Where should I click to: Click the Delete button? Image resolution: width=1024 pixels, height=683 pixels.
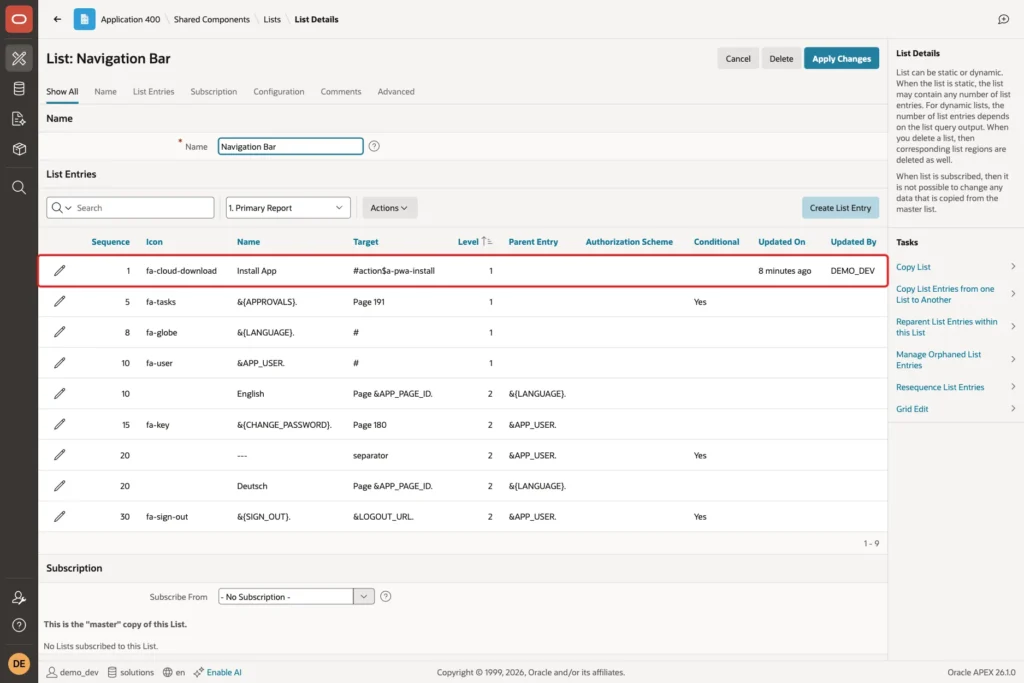(x=781, y=58)
